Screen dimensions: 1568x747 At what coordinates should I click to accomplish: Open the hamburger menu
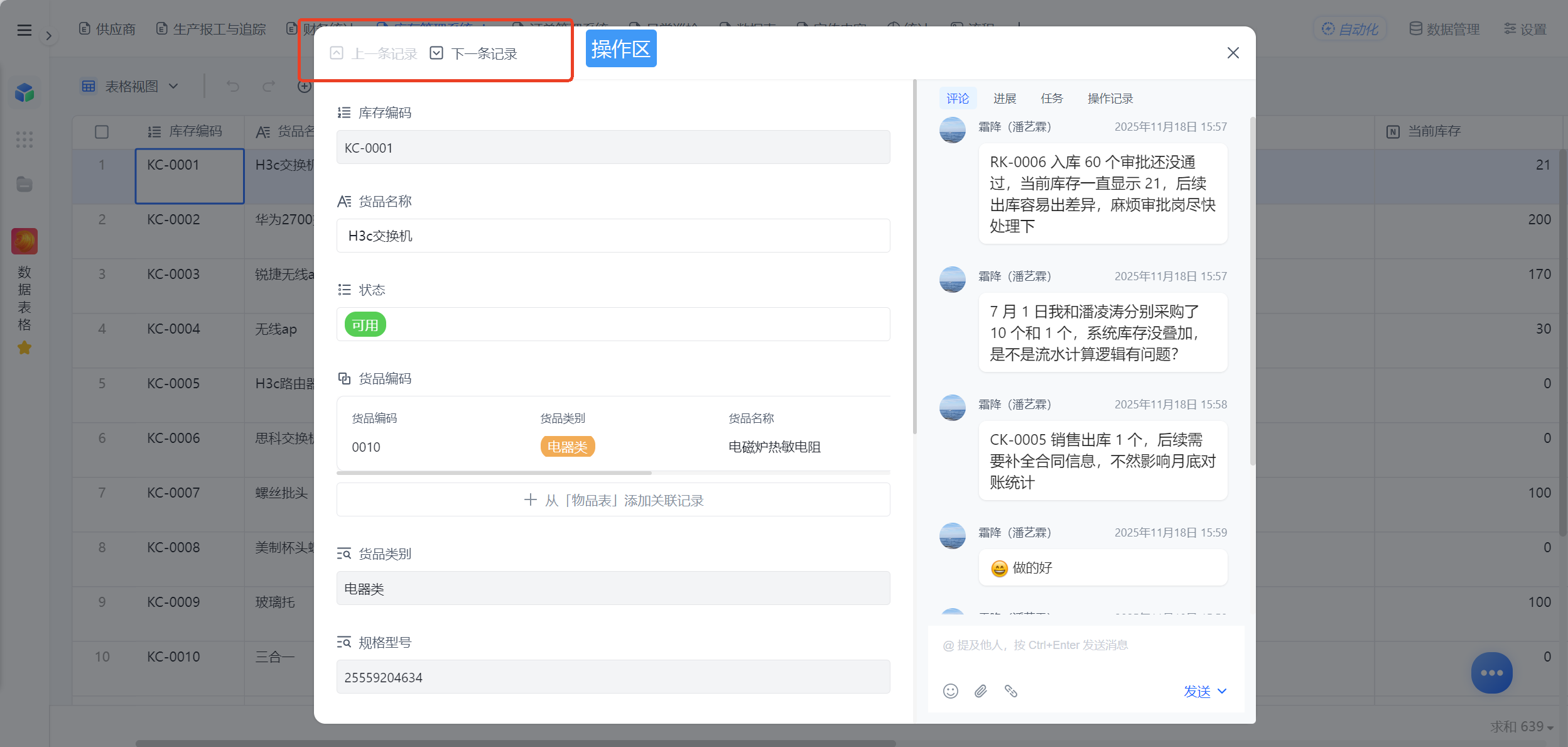(24, 30)
